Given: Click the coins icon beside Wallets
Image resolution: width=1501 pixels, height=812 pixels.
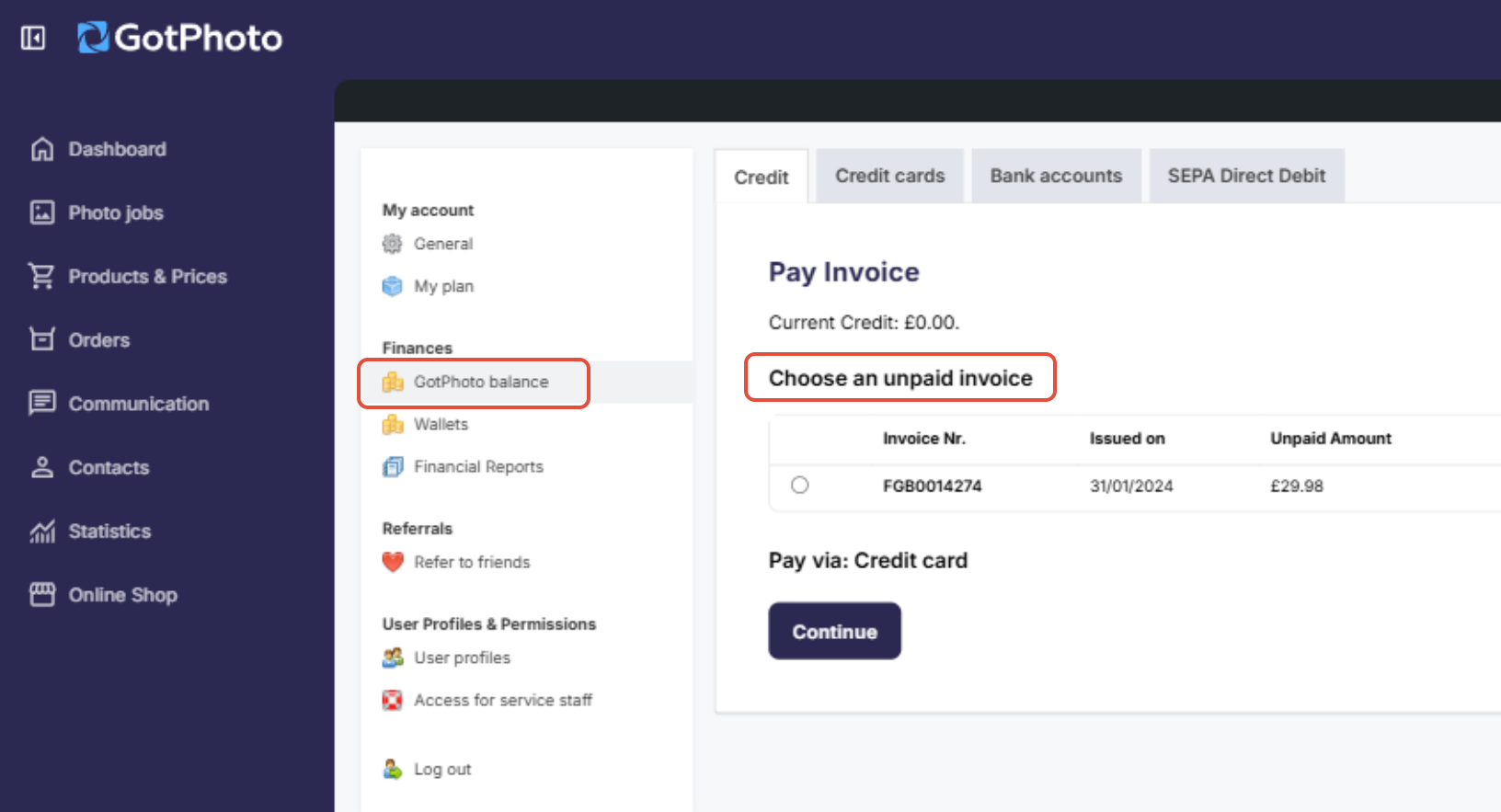Looking at the screenshot, I should (393, 424).
